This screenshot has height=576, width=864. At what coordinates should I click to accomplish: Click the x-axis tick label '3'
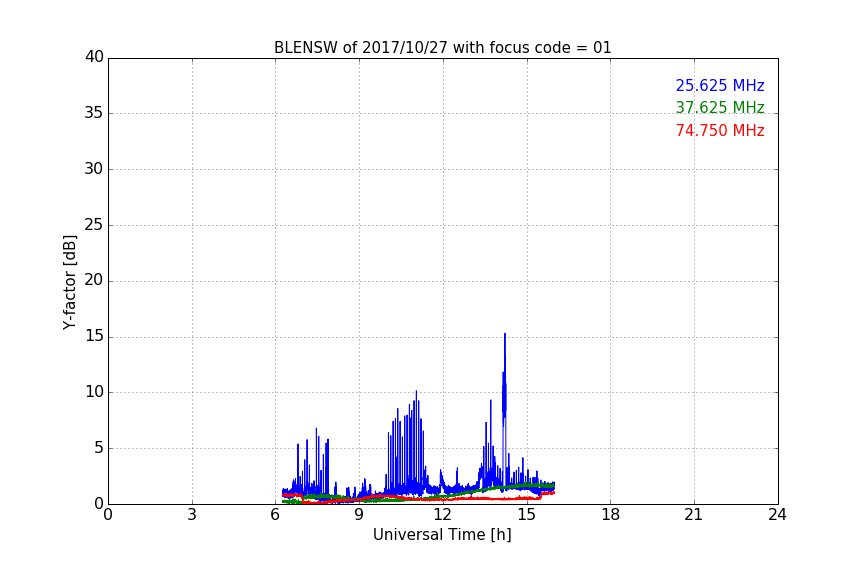coord(192,515)
